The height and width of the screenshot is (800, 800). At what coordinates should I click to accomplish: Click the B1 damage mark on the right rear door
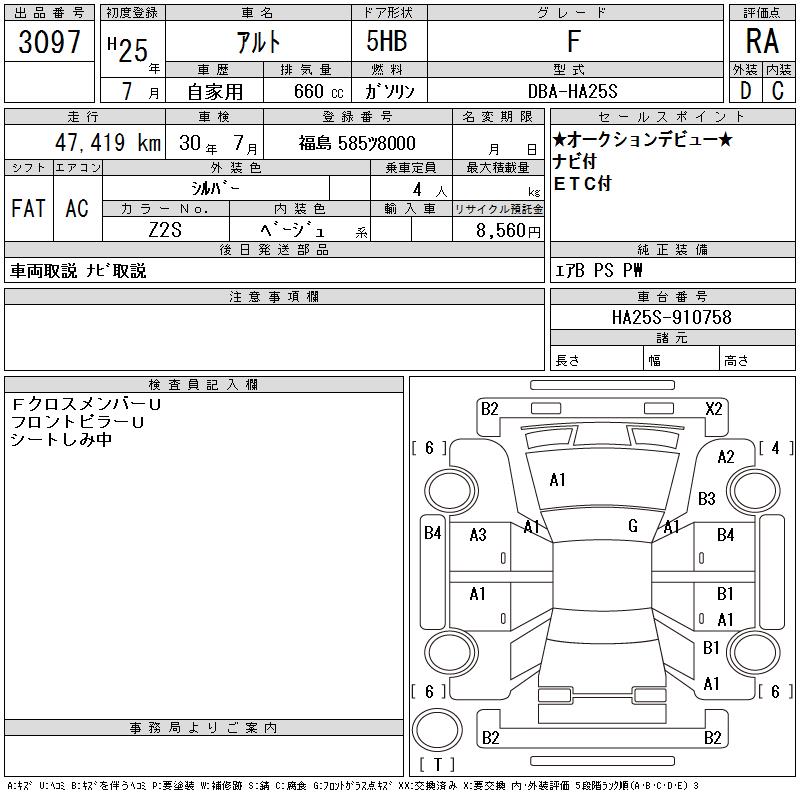click(726, 594)
